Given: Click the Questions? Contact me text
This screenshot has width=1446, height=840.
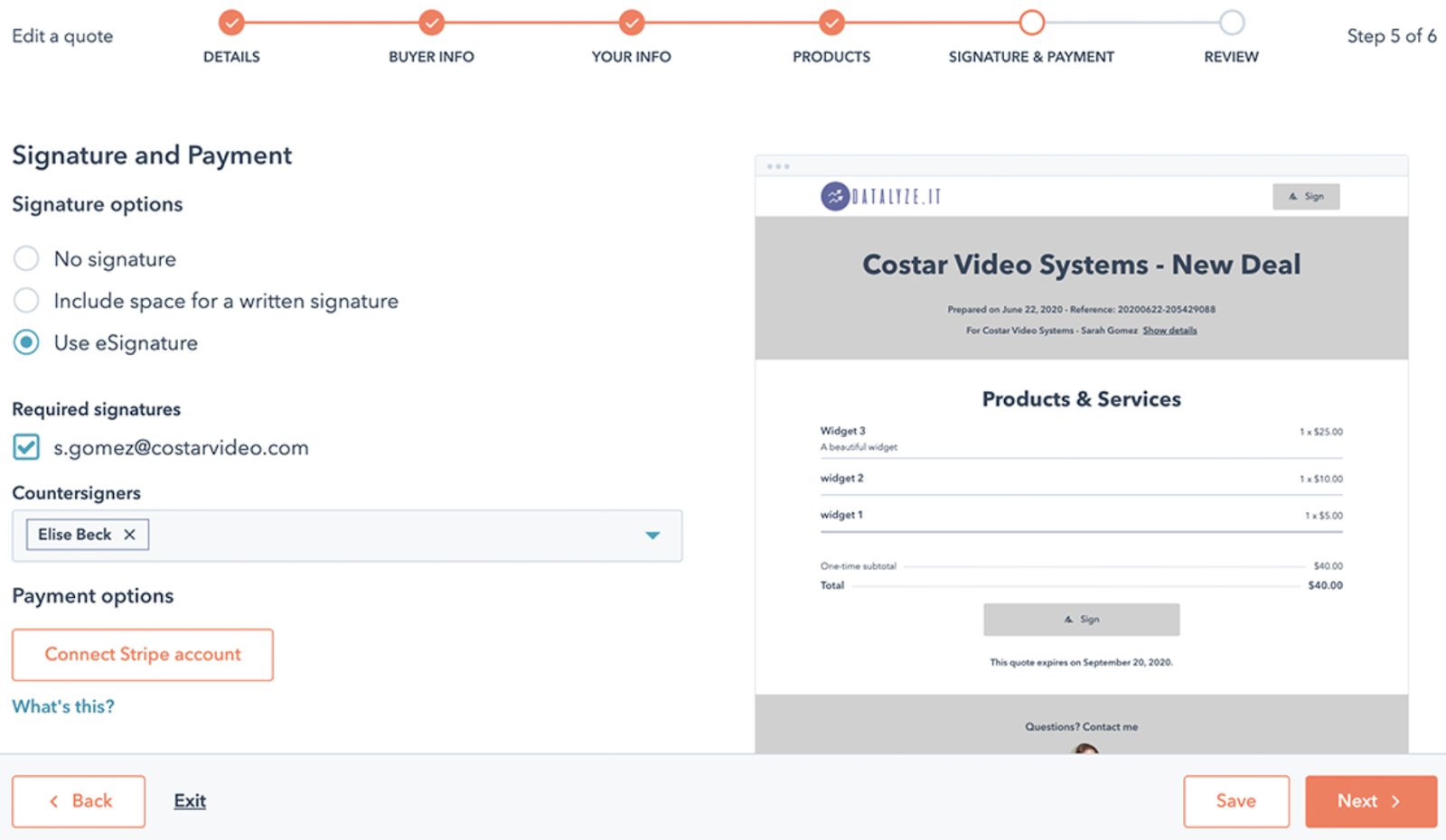Looking at the screenshot, I should click(1082, 727).
